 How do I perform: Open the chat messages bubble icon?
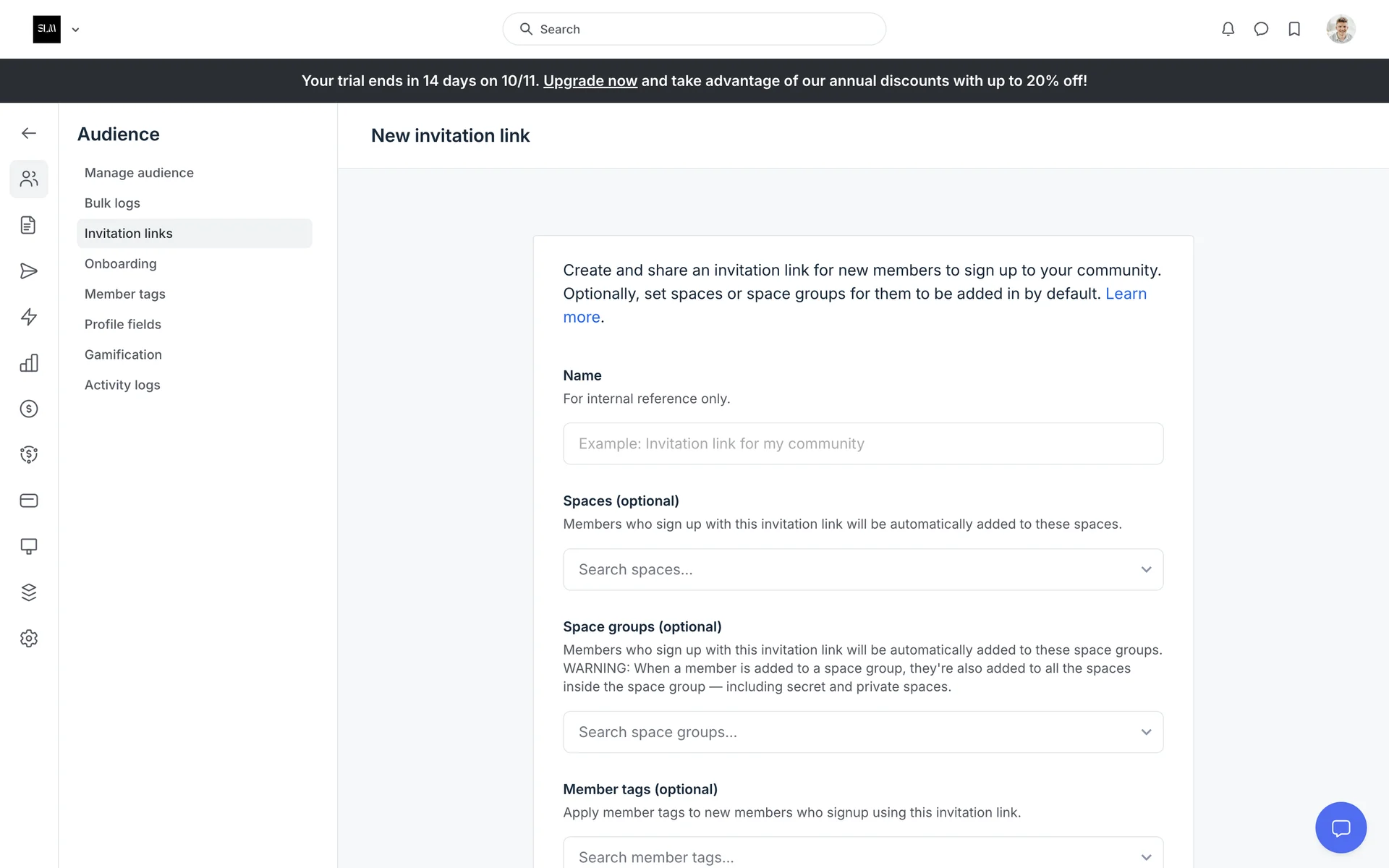click(x=1261, y=29)
